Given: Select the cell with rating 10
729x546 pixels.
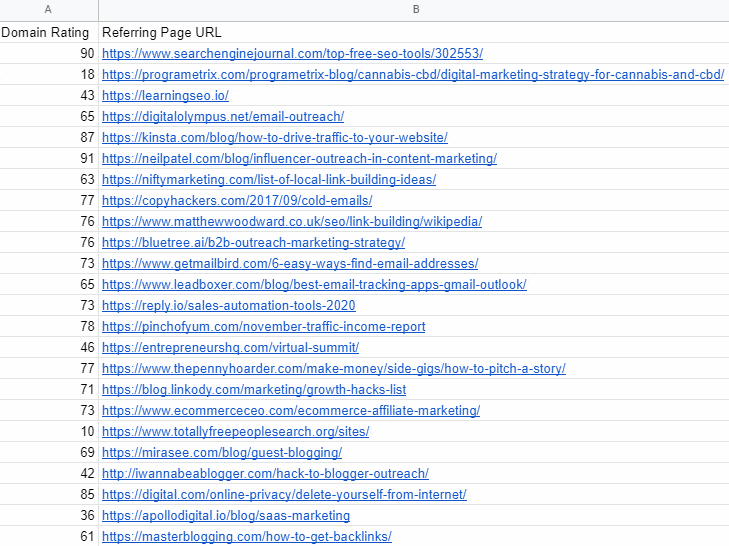Looking at the screenshot, I should point(49,431).
